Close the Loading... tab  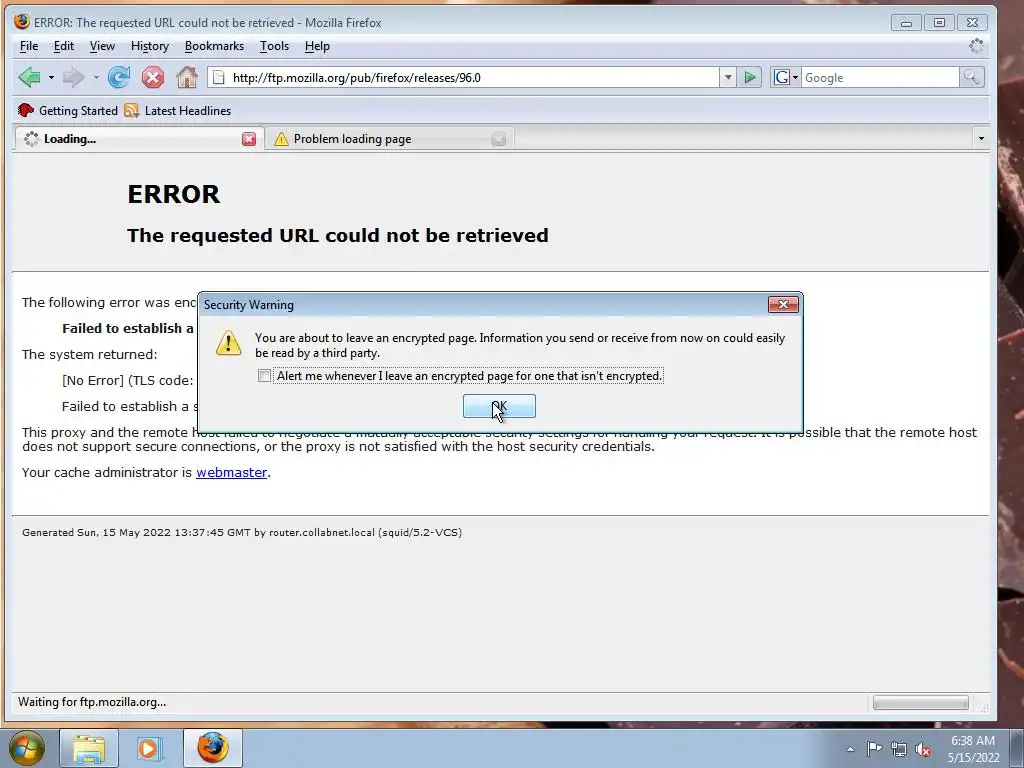(x=249, y=139)
